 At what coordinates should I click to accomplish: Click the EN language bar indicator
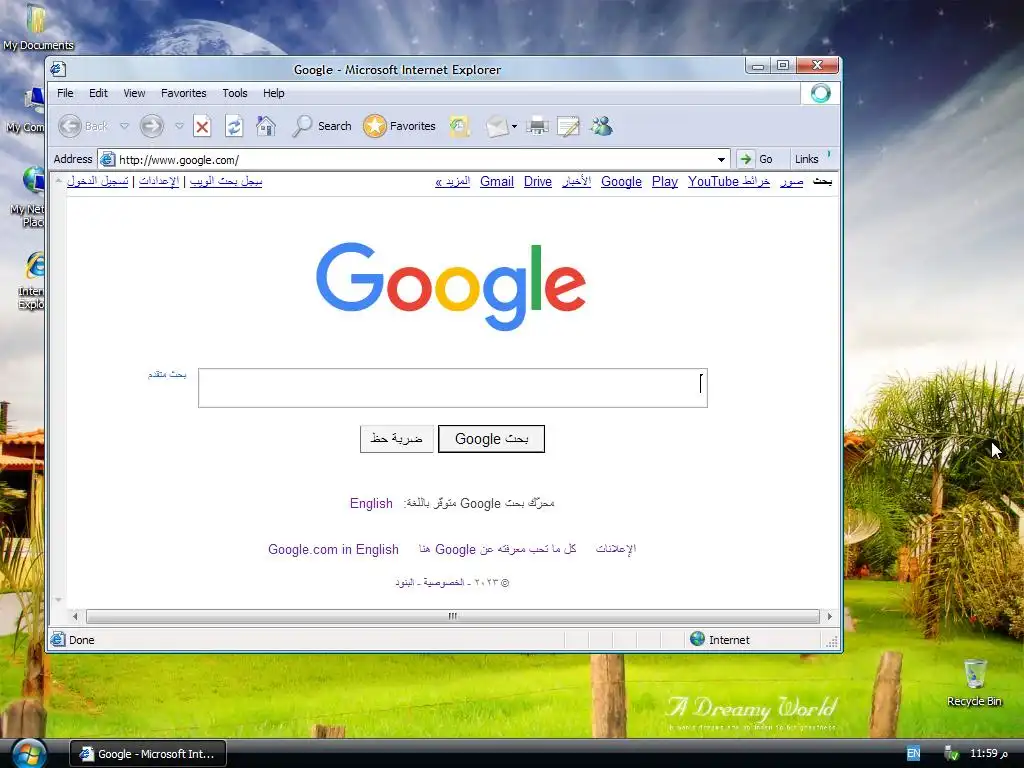click(913, 753)
